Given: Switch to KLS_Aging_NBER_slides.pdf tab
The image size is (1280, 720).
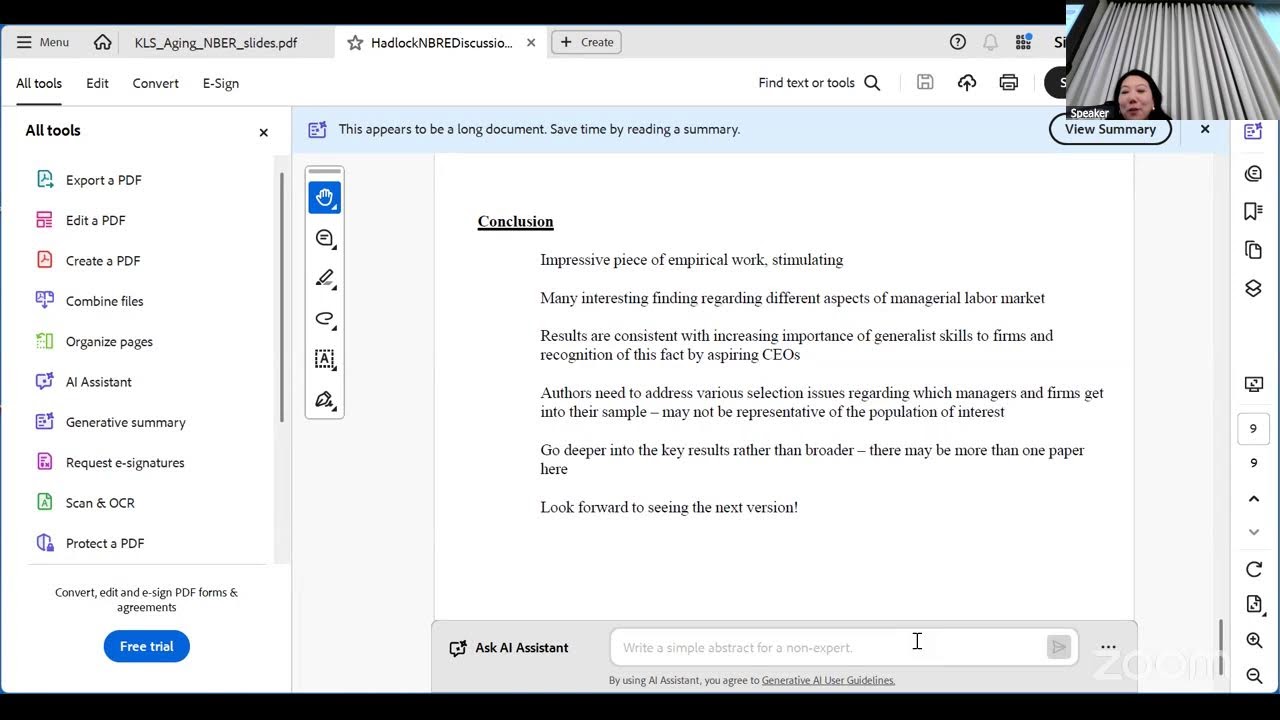Looking at the screenshot, I should 216,43.
